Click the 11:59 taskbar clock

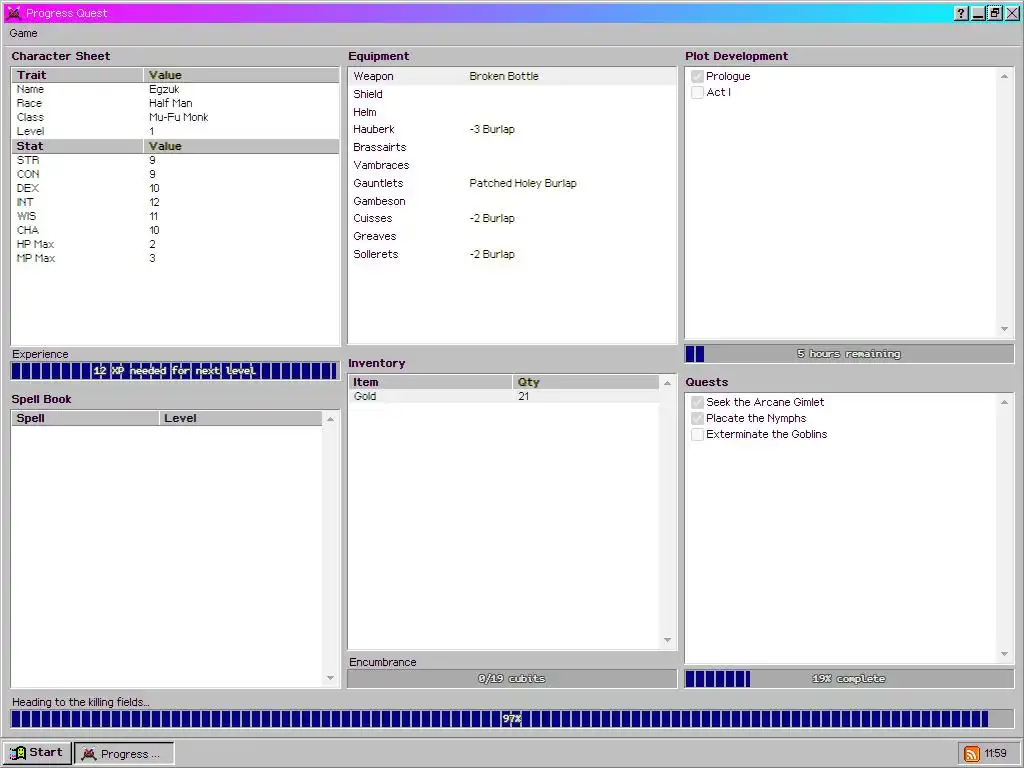[x=995, y=753]
